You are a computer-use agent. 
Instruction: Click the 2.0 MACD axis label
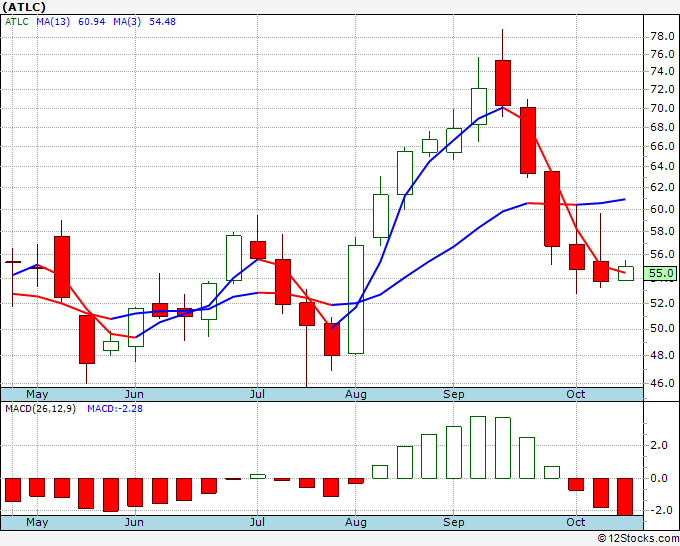(x=659, y=445)
